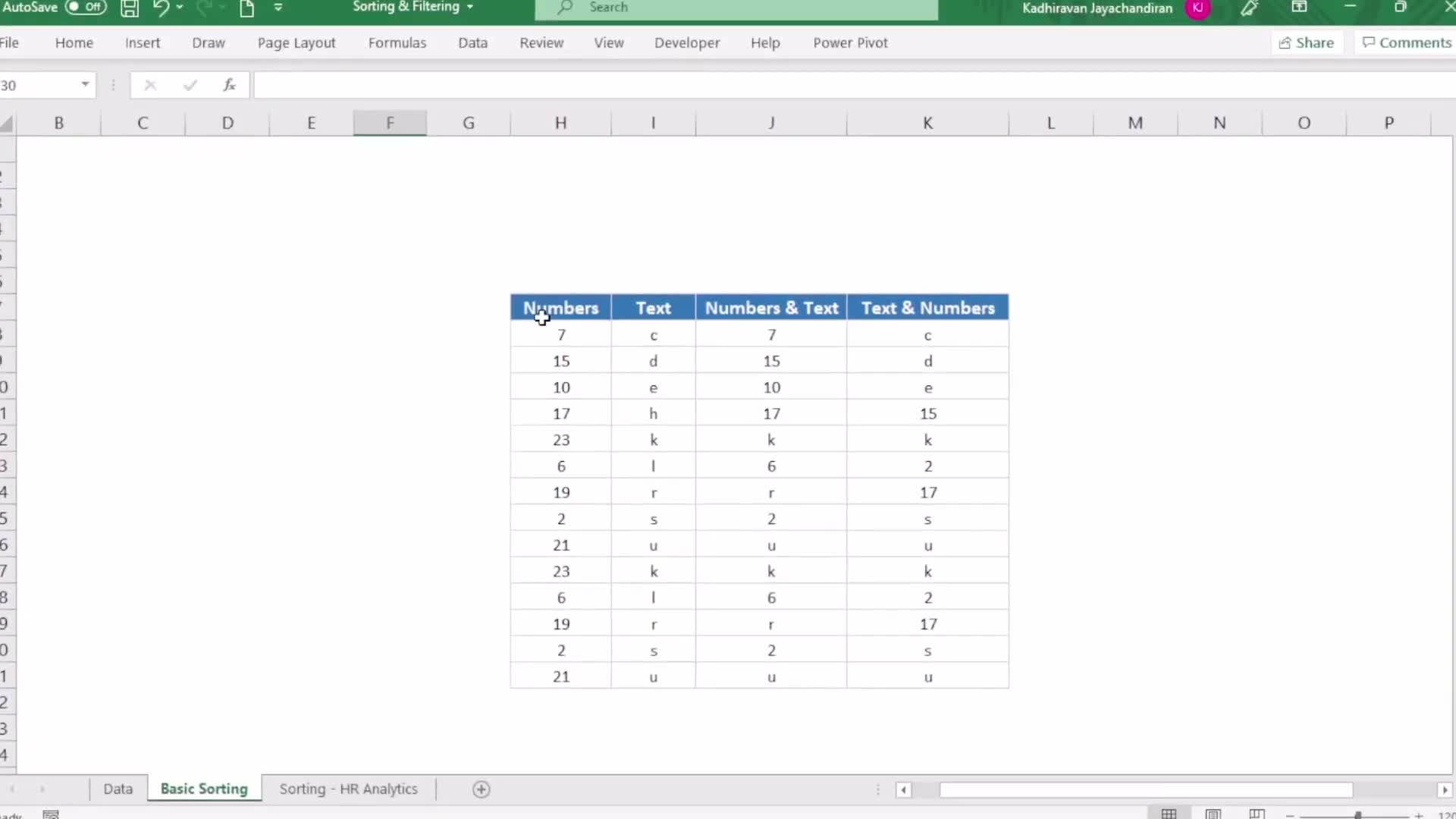This screenshot has height=819, width=1456.
Task: Open the Name Box dropdown arrow
Action: click(x=85, y=85)
